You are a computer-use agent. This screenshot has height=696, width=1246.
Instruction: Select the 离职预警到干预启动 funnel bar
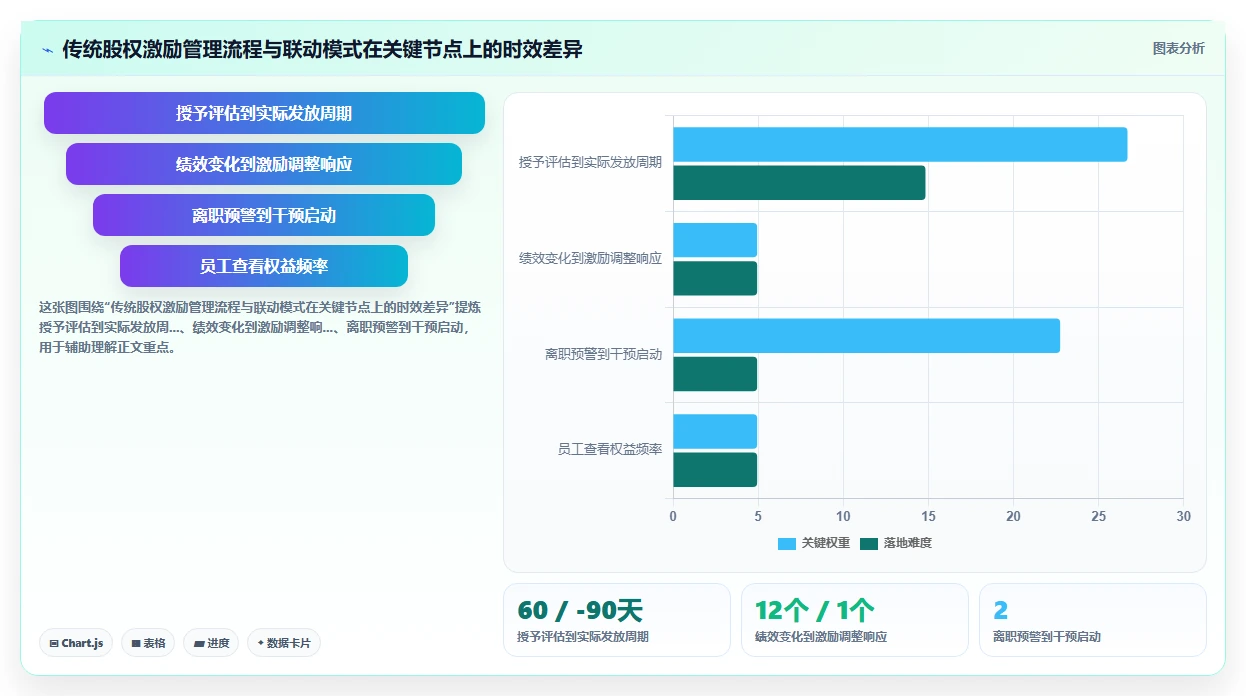264,215
